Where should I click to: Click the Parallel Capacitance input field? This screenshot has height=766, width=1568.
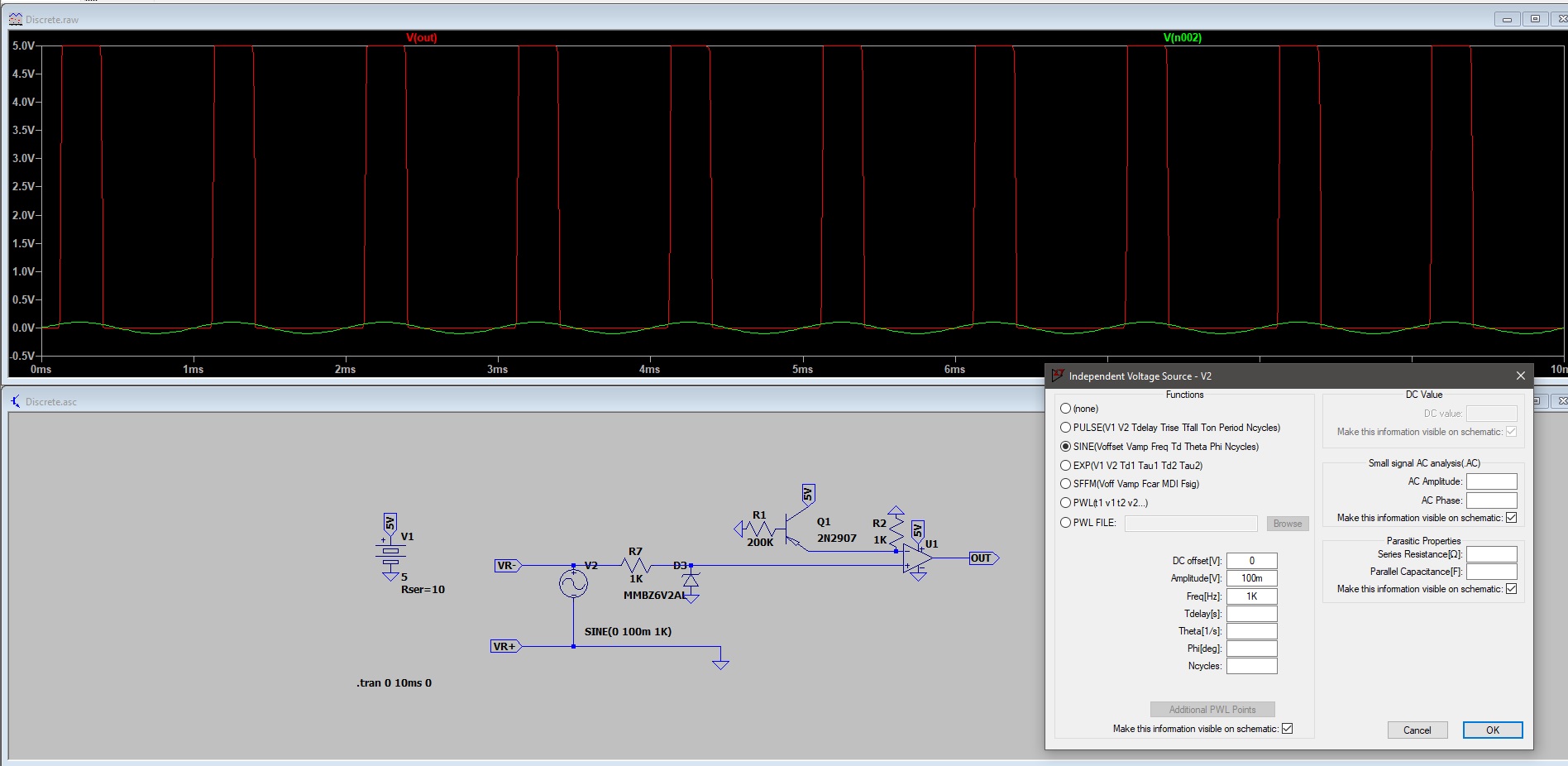pyautogui.click(x=1491, y=572)
